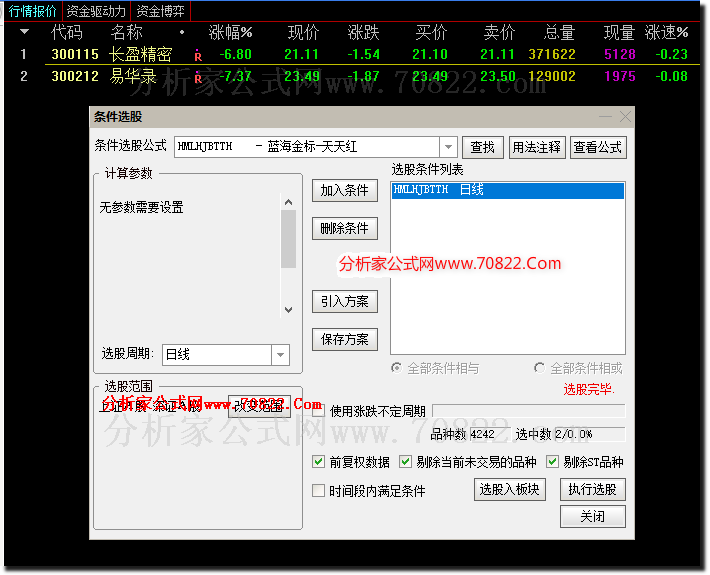This screenshot has width=710, height=575.
Task: Click the sort triangle in table header
Action: tap(24, 32)
